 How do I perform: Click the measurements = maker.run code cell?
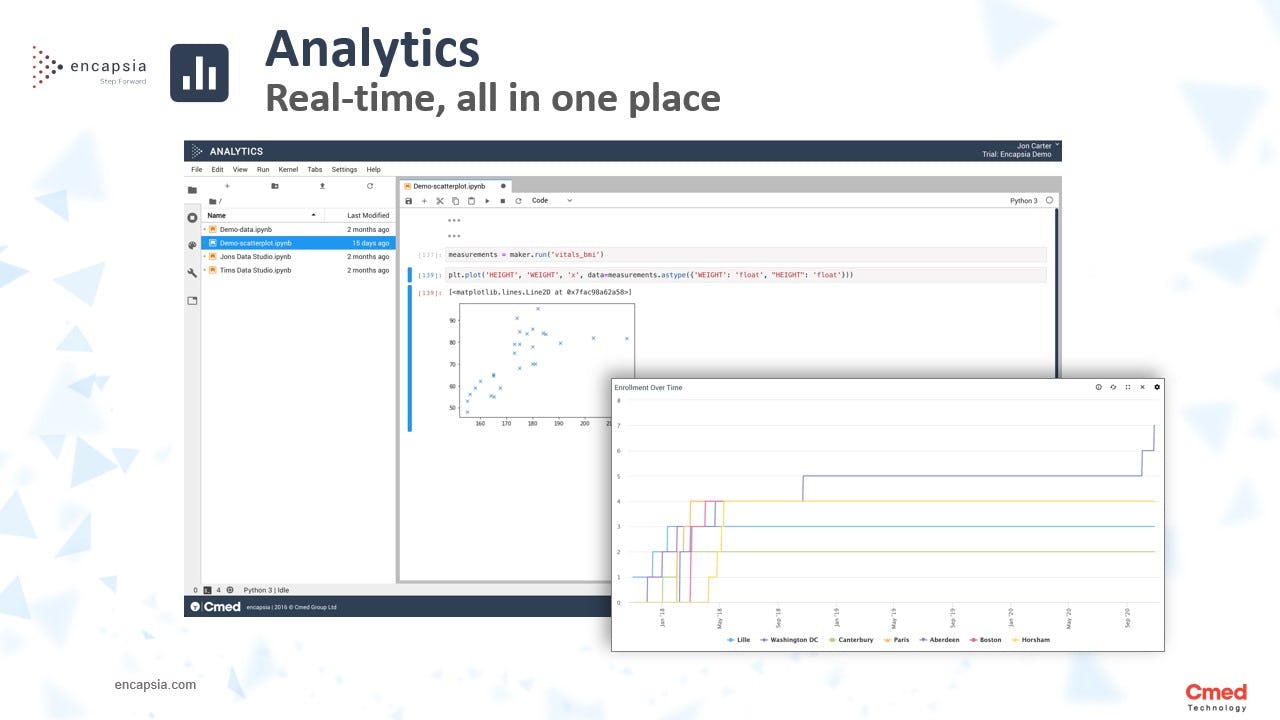746,255
